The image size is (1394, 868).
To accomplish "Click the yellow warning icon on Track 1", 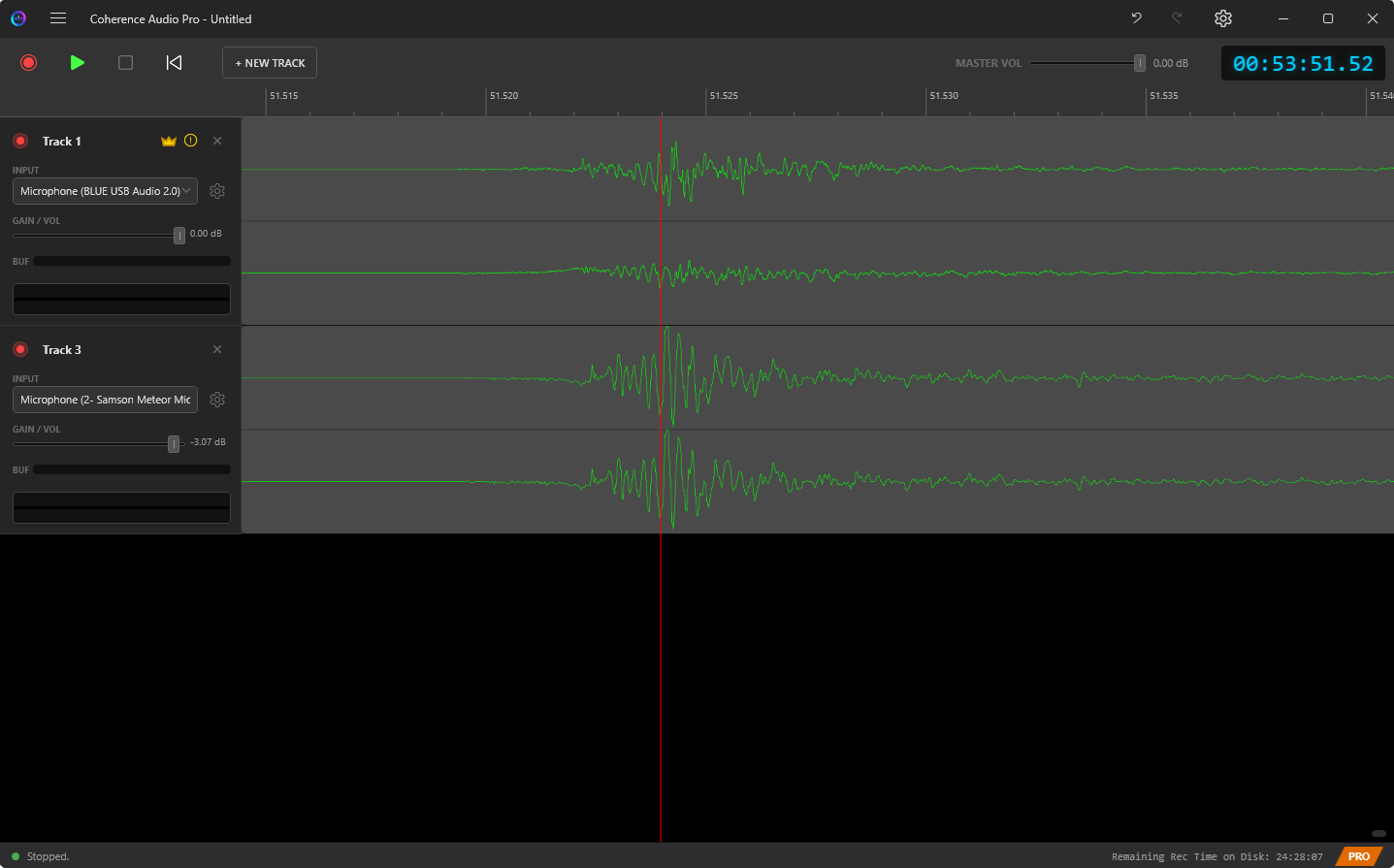I will (x=191, y=141).
